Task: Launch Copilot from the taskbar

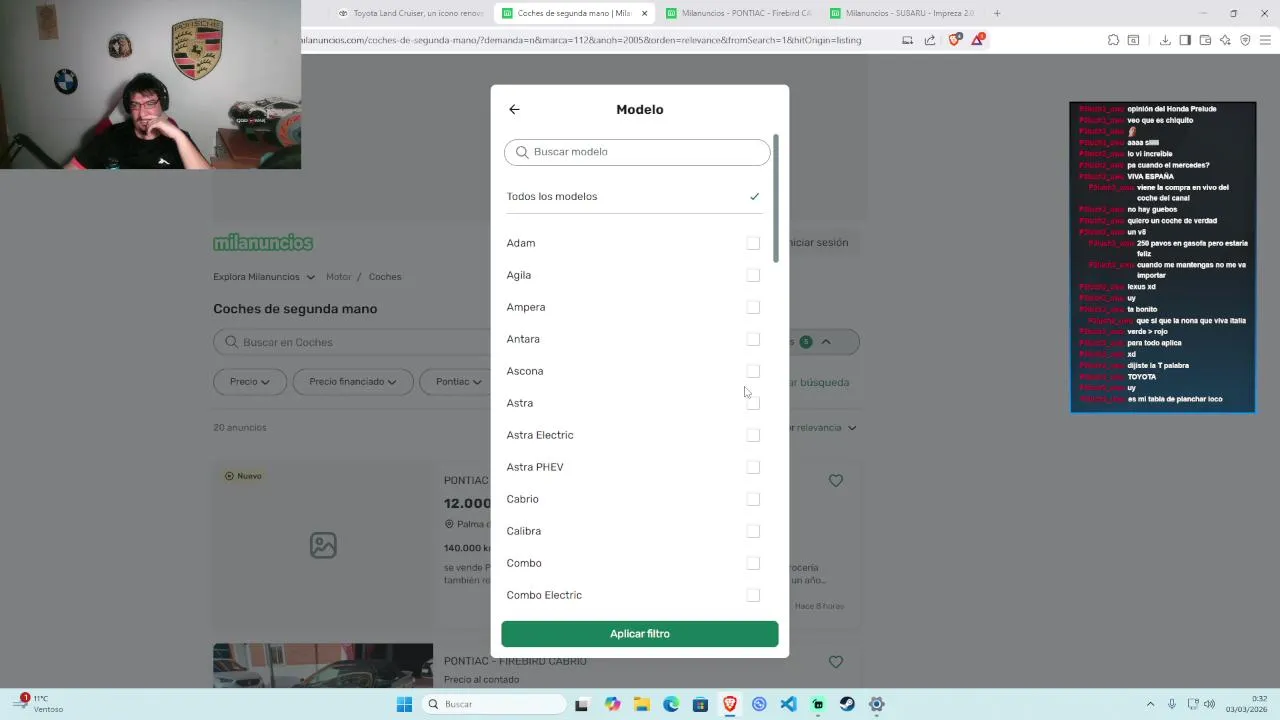Action: (x=612, y=704)
